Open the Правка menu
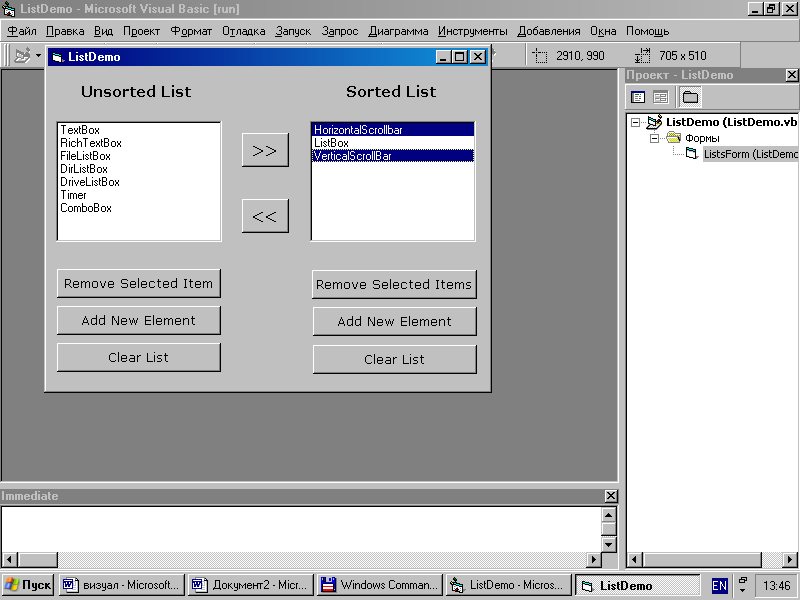800x600 pixels. pos(65,31)
